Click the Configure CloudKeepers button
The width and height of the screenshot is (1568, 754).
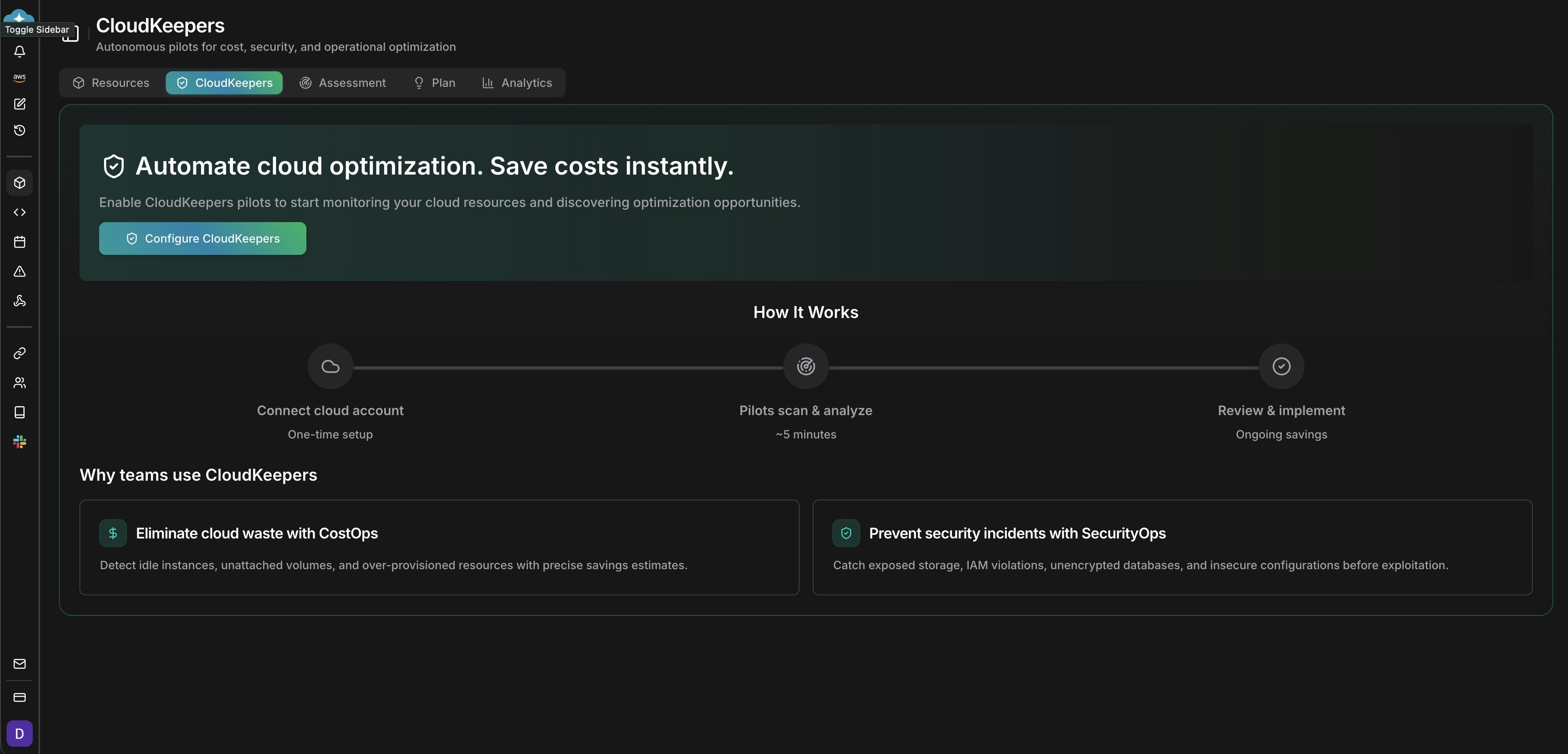tap(202, 238)
